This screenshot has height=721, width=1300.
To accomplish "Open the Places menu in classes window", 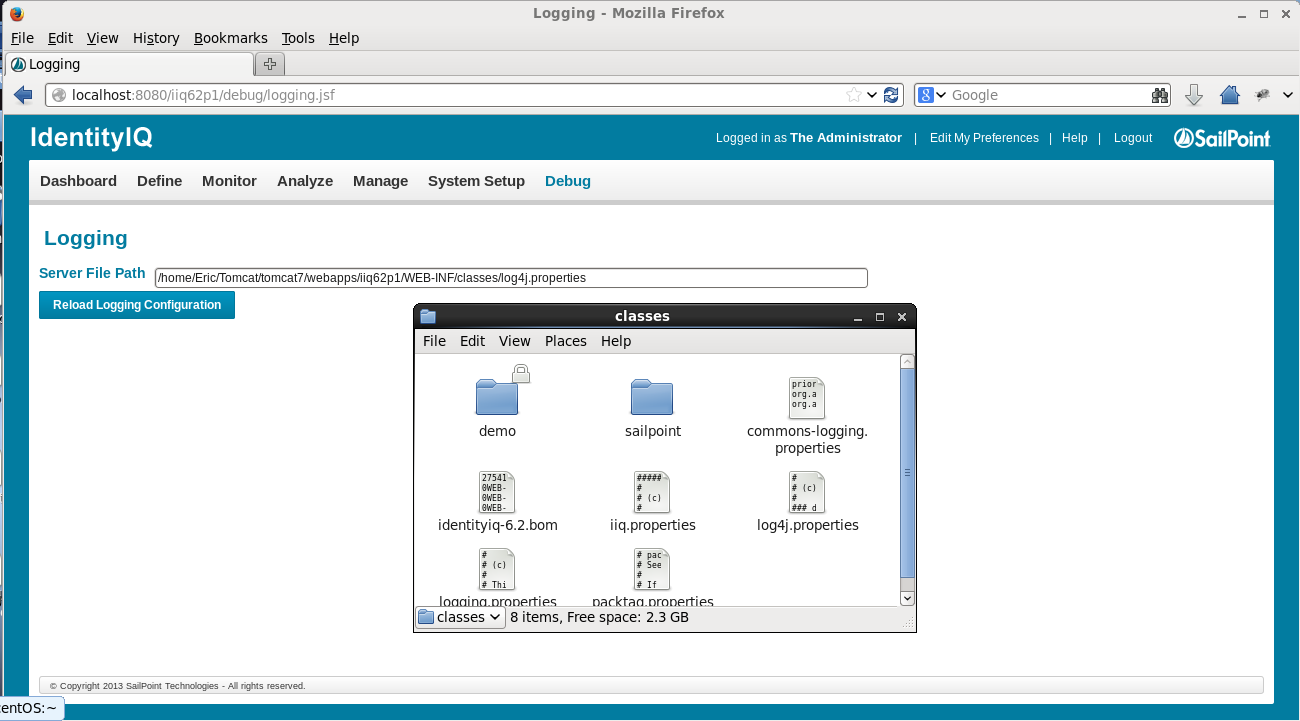I will point(565,341).
